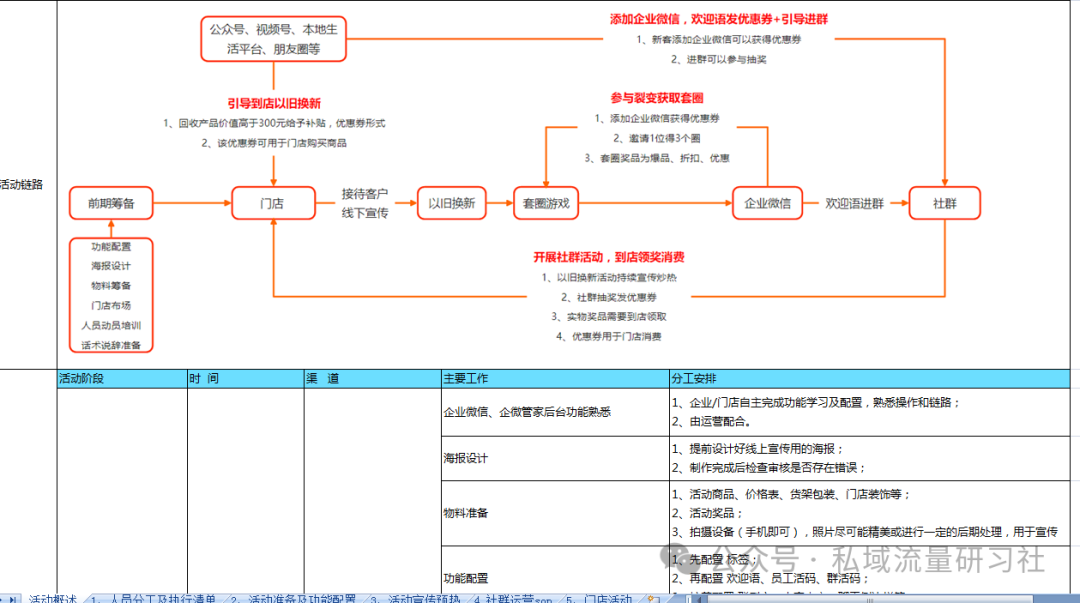Open the 活动概述 sheet tab
Screen dimensions: 1080x603
52,598
